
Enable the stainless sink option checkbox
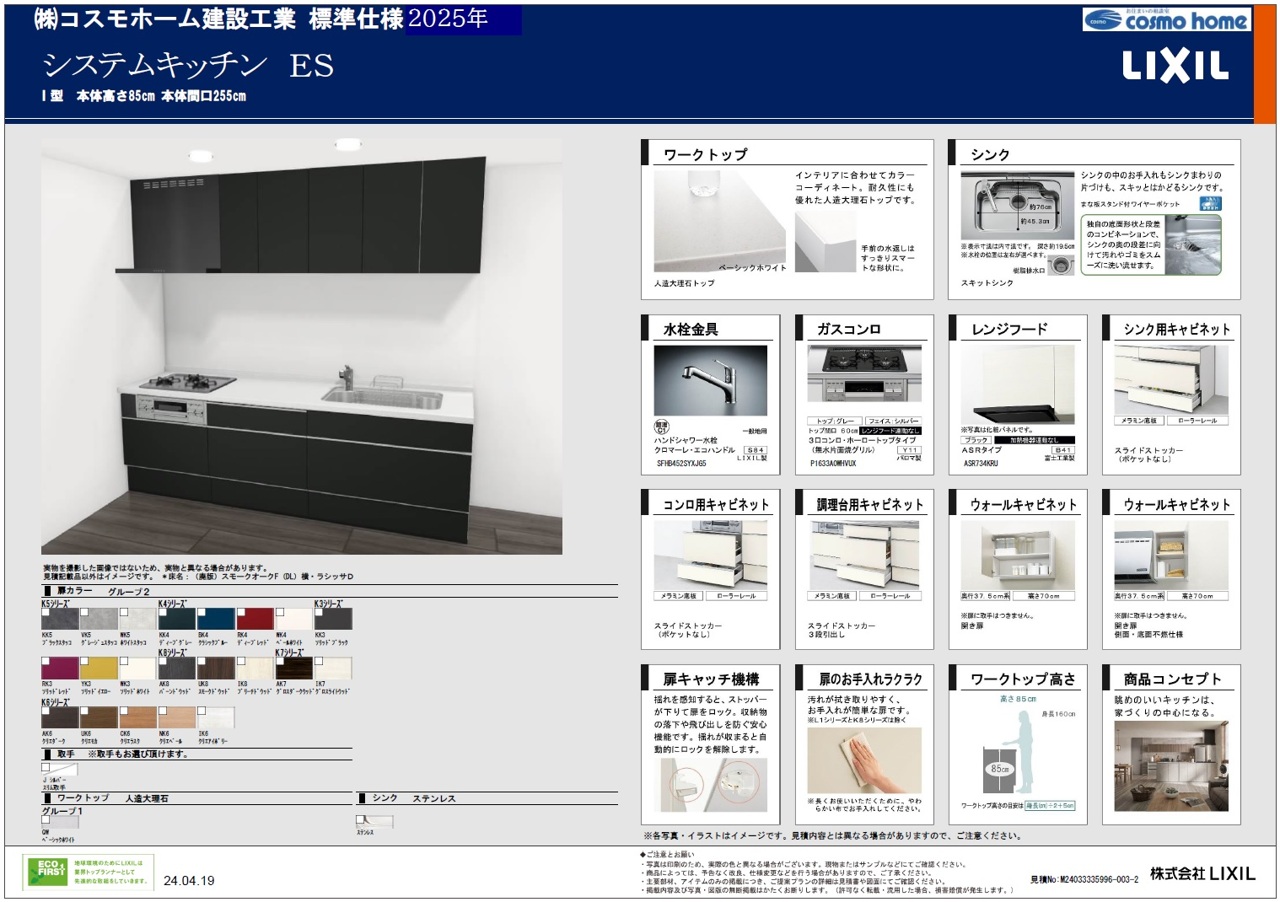362,818
